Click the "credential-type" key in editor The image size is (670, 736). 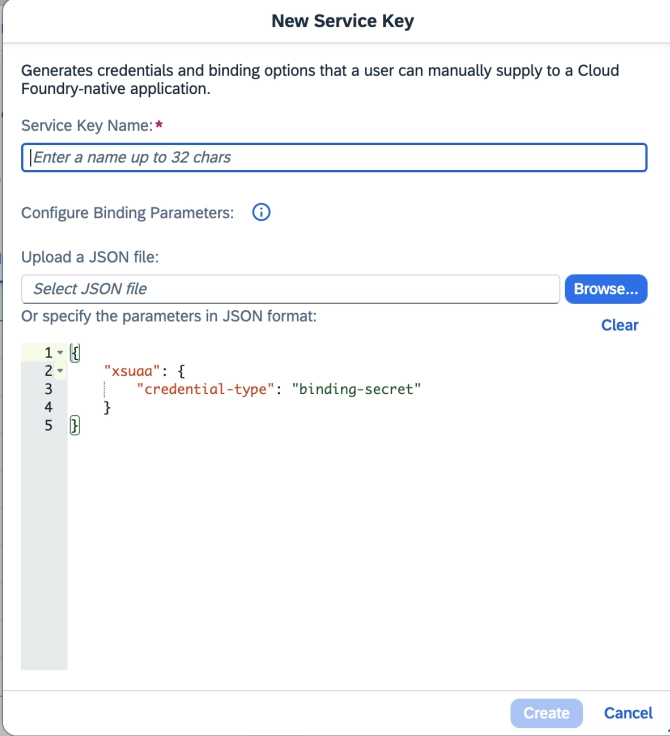point(205,389)
